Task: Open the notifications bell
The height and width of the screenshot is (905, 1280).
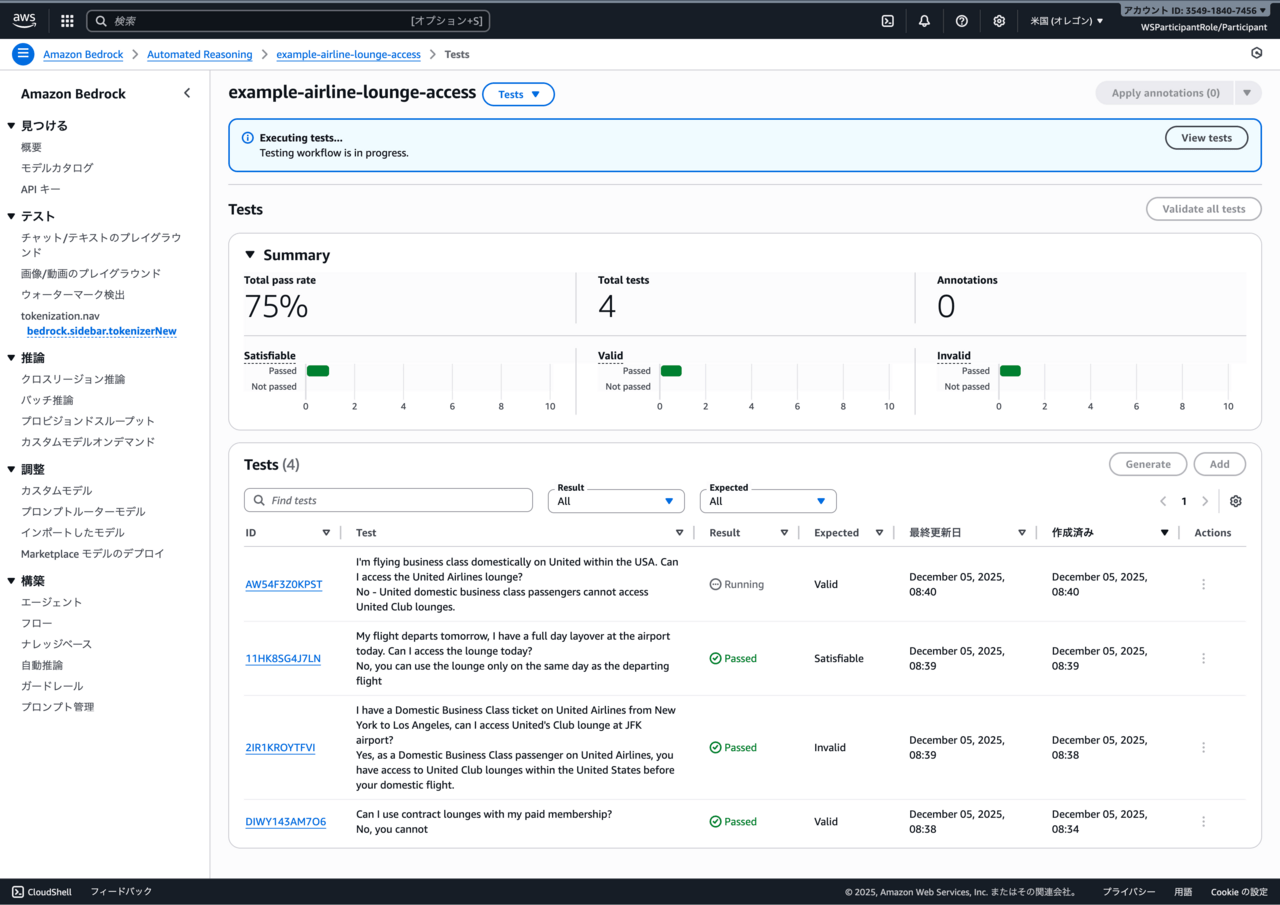Action: (924, 20)
